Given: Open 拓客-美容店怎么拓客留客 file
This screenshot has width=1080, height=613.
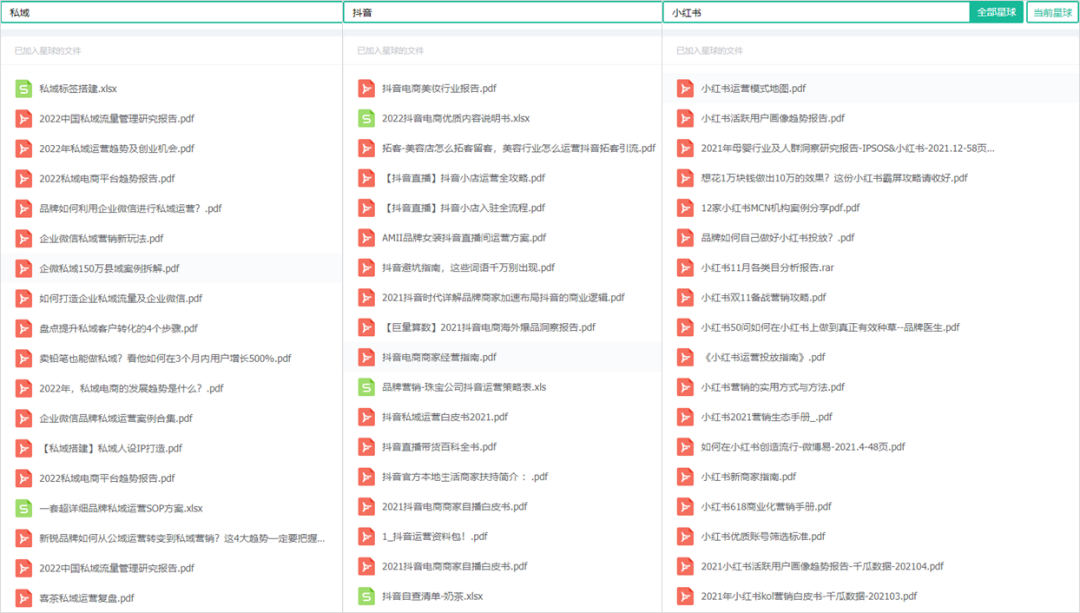Looking at the screenshot, I should point(519,148).
